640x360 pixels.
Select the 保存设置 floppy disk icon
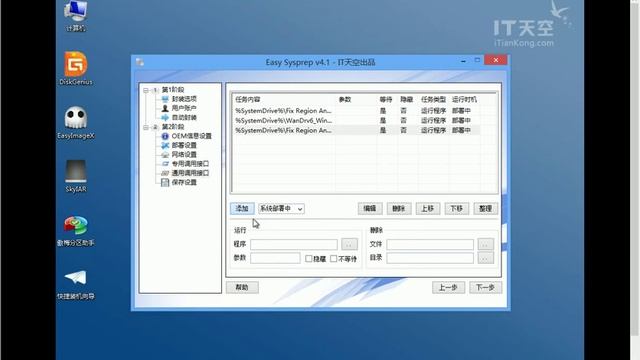[x=165, y=182]
